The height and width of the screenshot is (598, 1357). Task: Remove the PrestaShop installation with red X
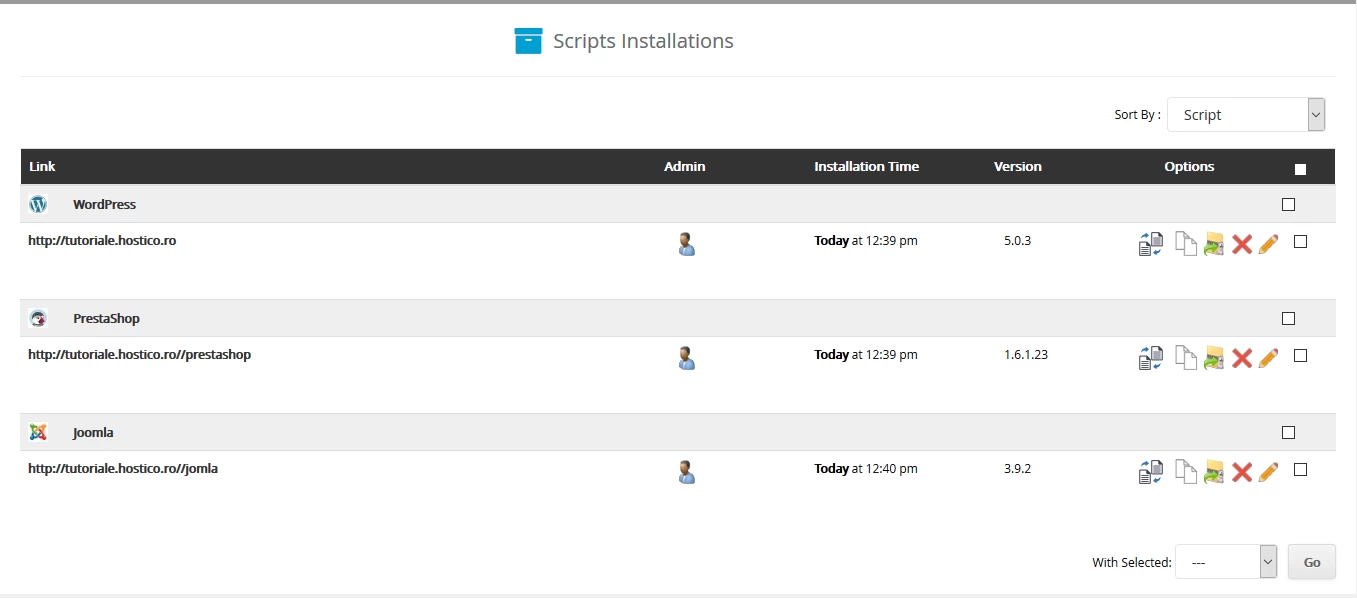(x=1242, y=357)
